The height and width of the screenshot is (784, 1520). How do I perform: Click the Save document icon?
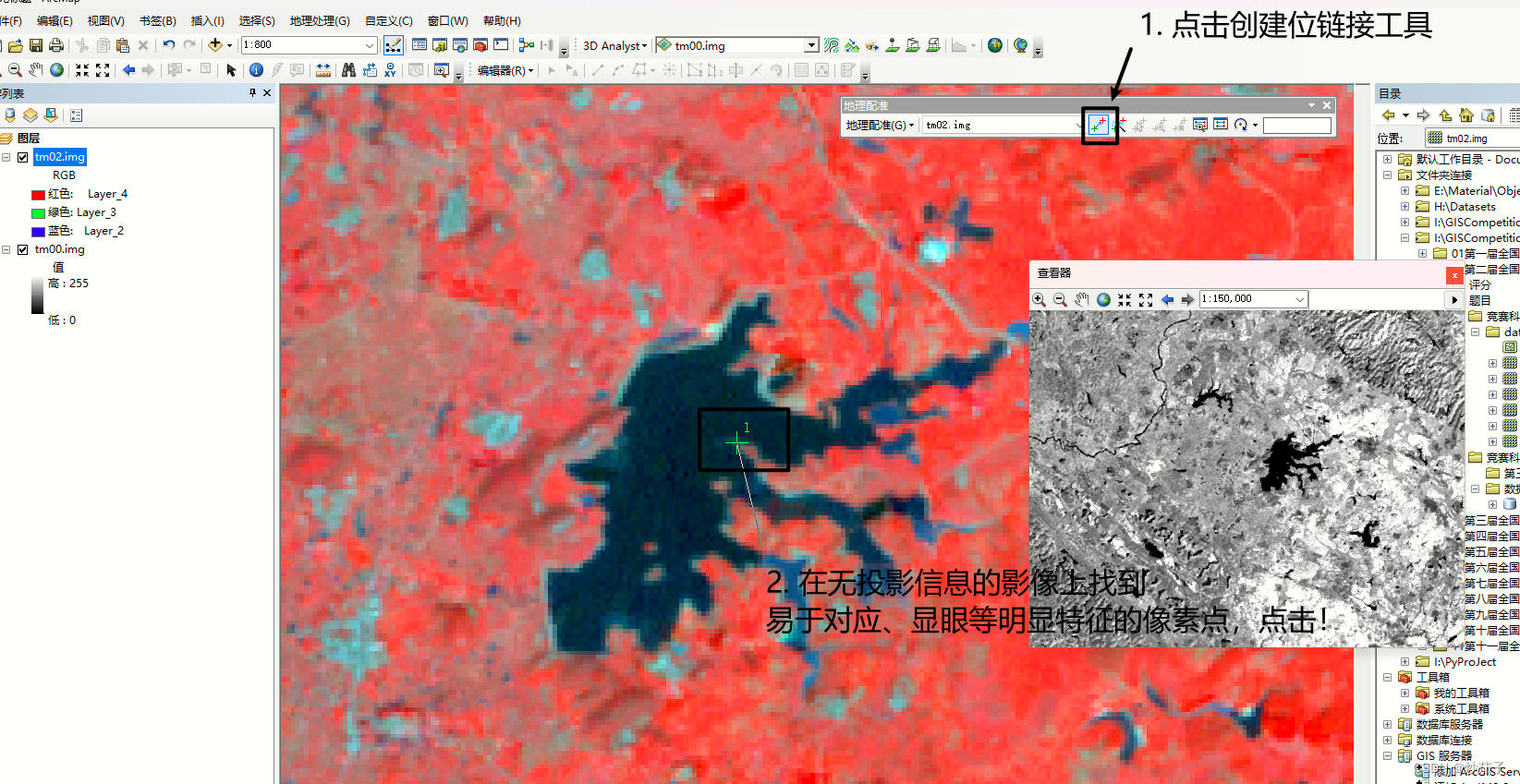[x=36, y=45]
